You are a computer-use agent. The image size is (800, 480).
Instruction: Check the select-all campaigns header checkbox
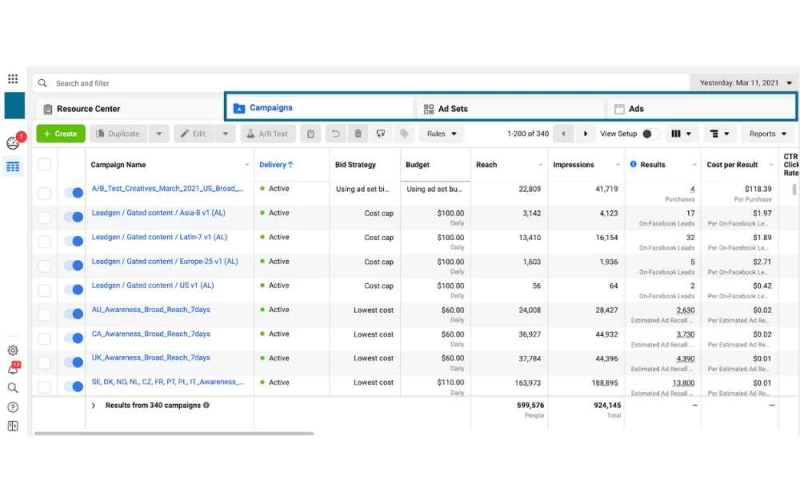44,164
